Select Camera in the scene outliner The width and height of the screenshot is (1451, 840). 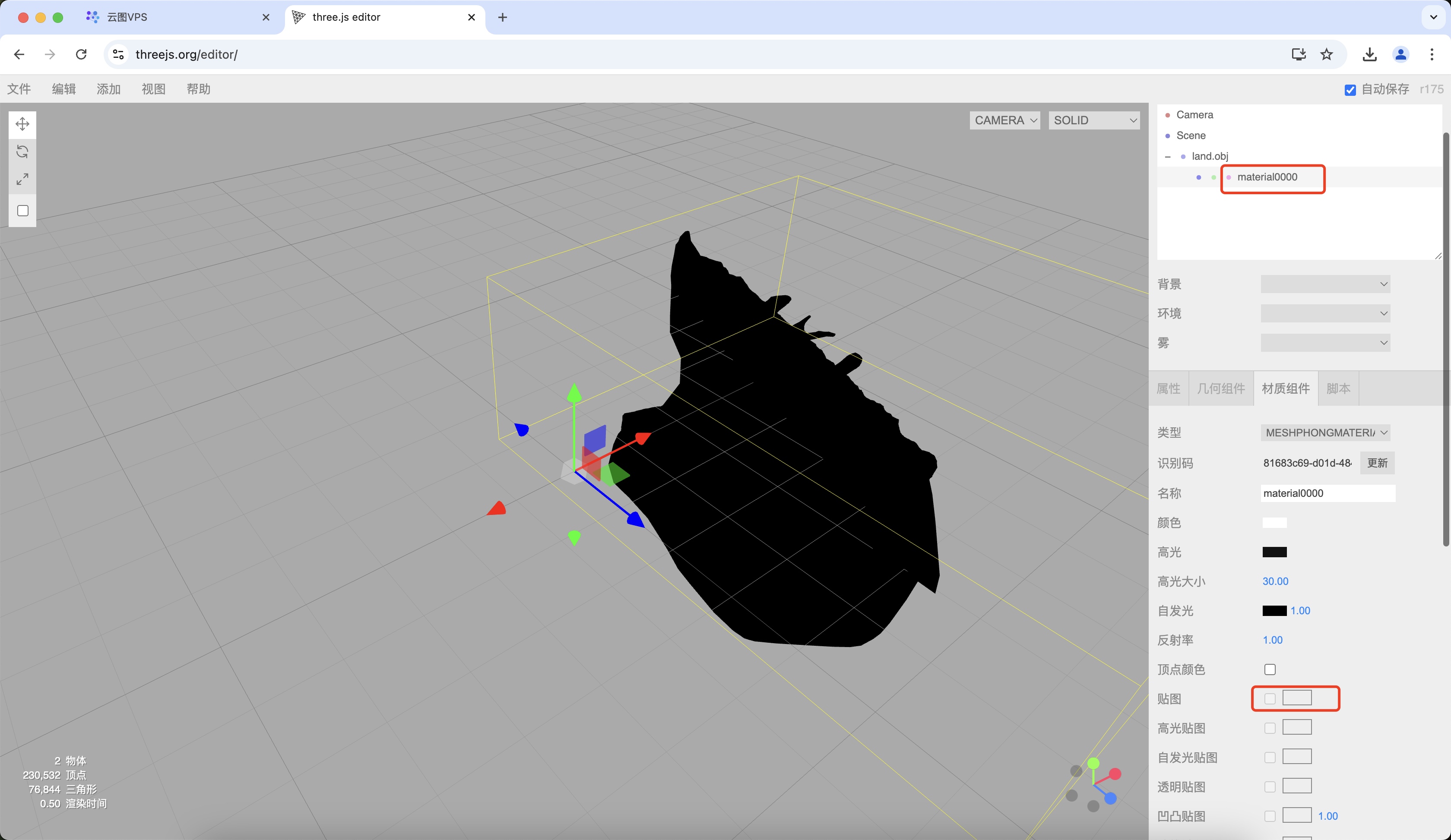click(x=1195, y=114)
